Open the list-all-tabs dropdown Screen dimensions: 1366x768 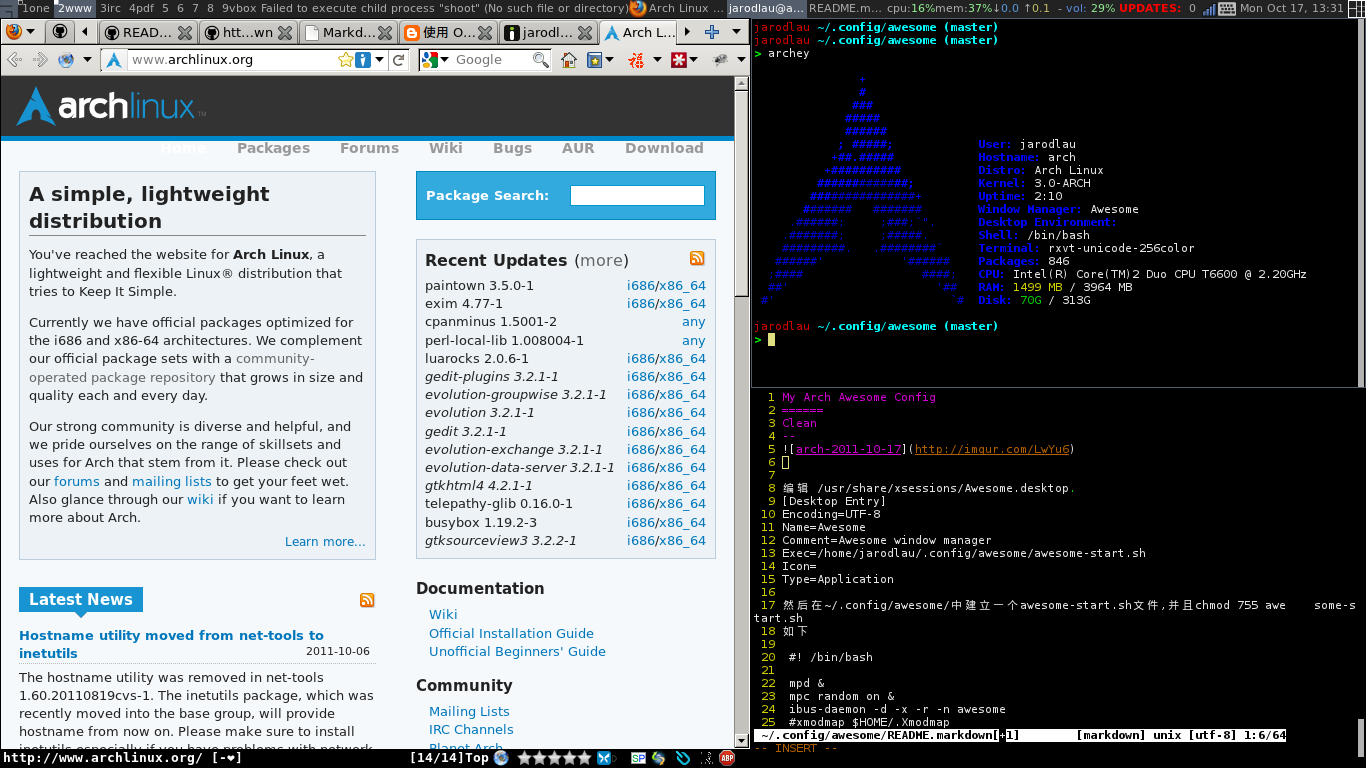pyautogui.click(x=735, y=32)
